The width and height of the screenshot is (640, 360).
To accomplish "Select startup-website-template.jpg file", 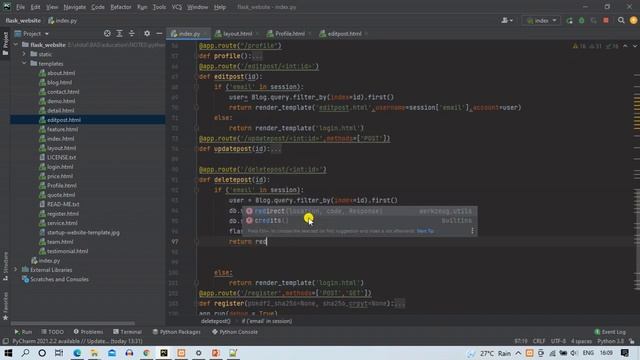I will [x=83, y=233].
